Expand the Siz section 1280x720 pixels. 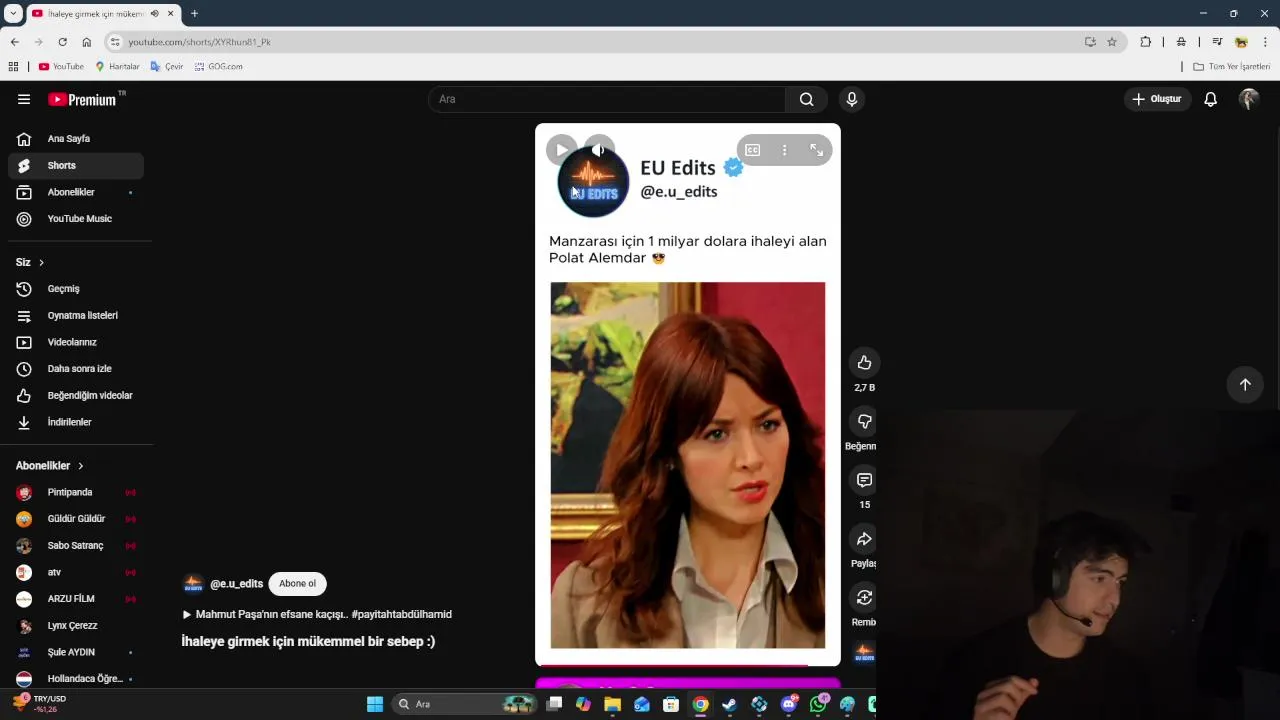(x=30, y=262)
